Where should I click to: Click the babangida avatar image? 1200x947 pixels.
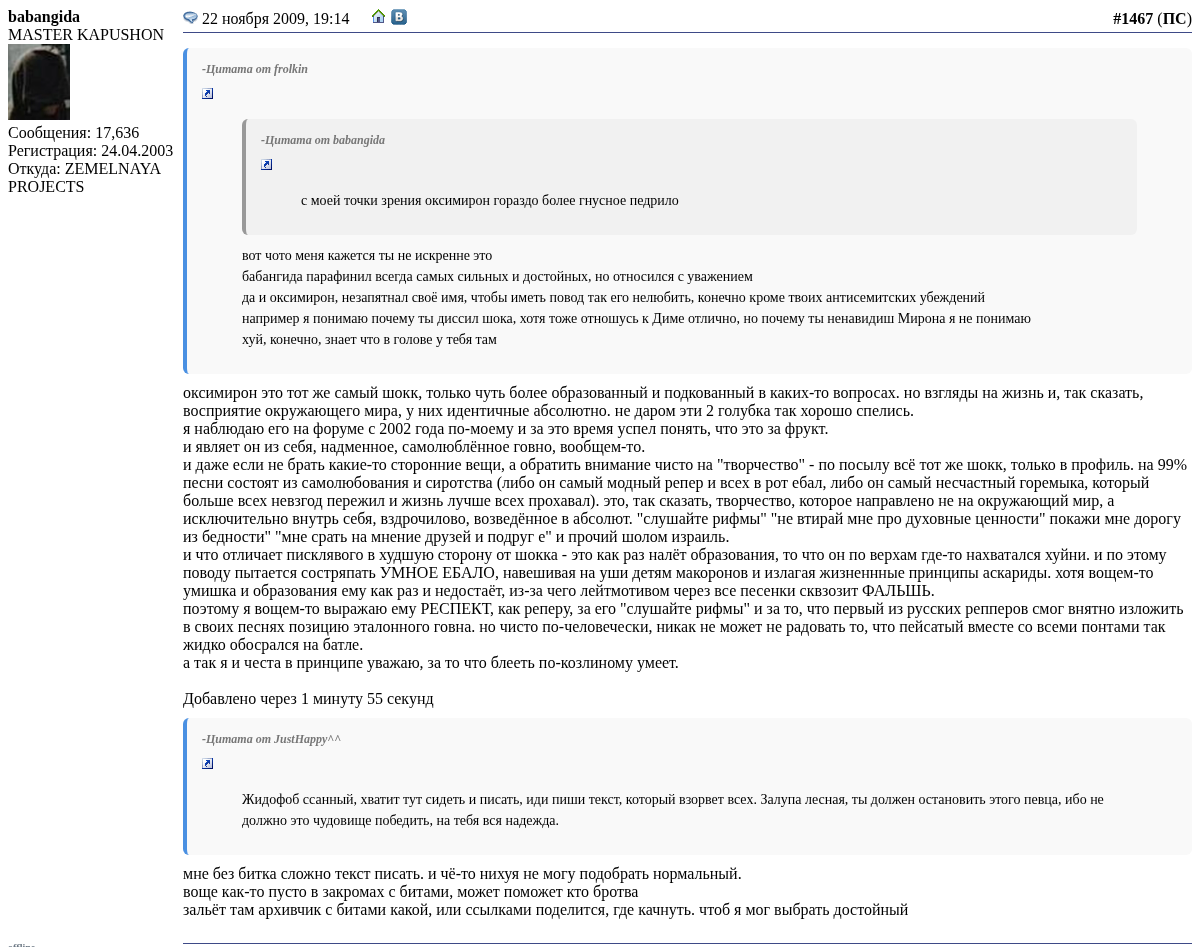click(x=39, y=82)
